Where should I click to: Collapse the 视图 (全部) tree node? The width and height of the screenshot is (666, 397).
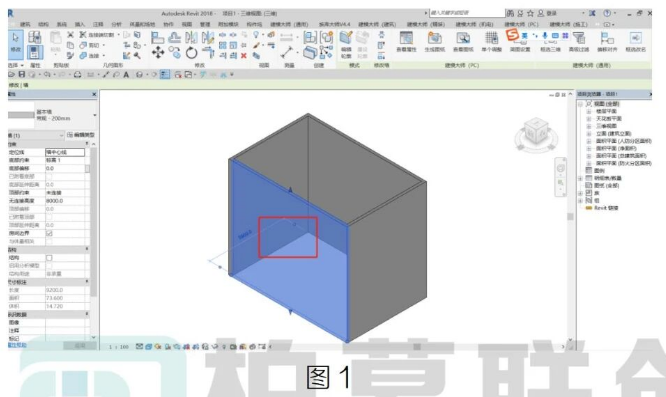(x=581, y=104)
